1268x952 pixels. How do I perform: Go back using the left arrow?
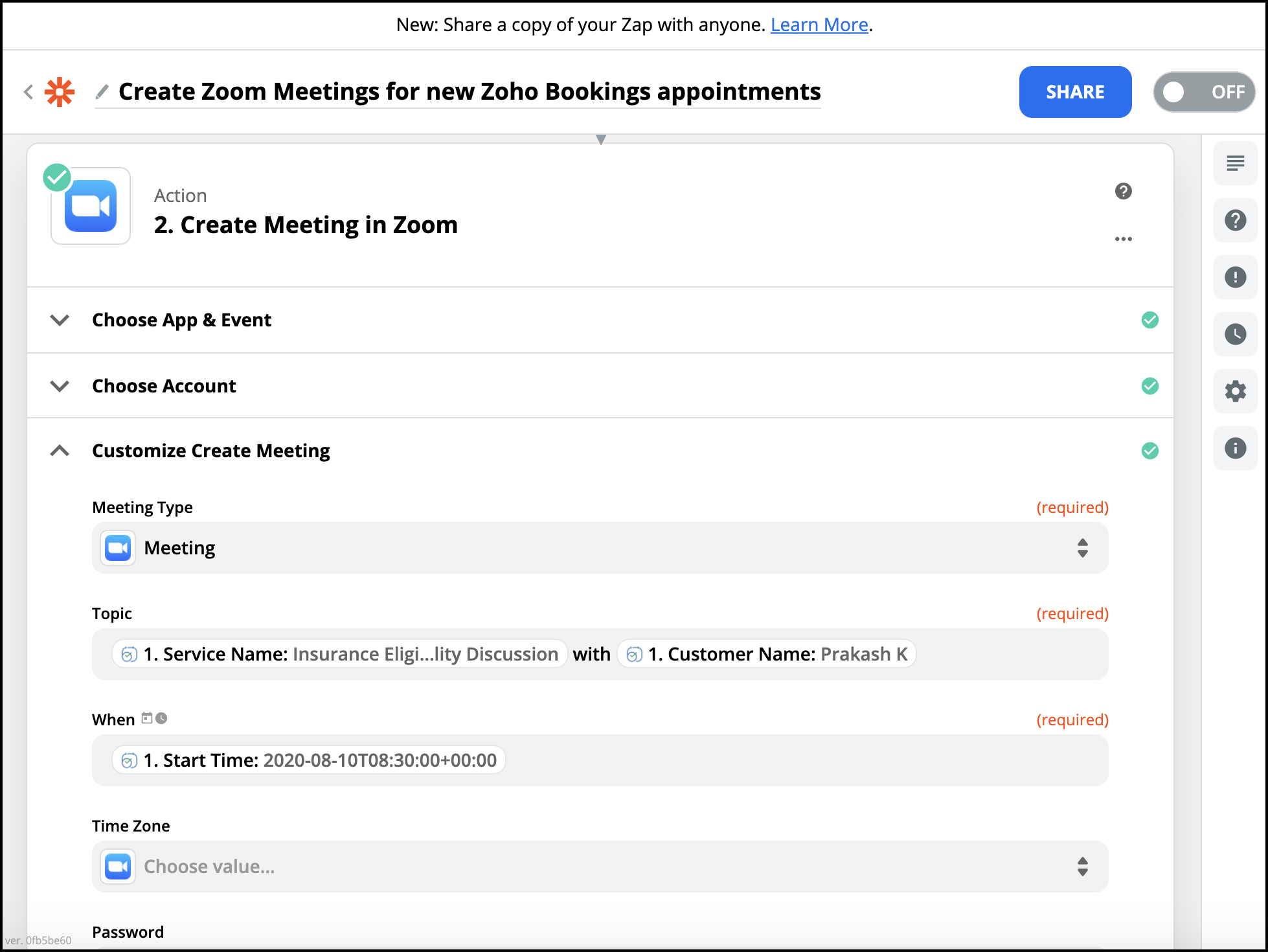(28, 92)
